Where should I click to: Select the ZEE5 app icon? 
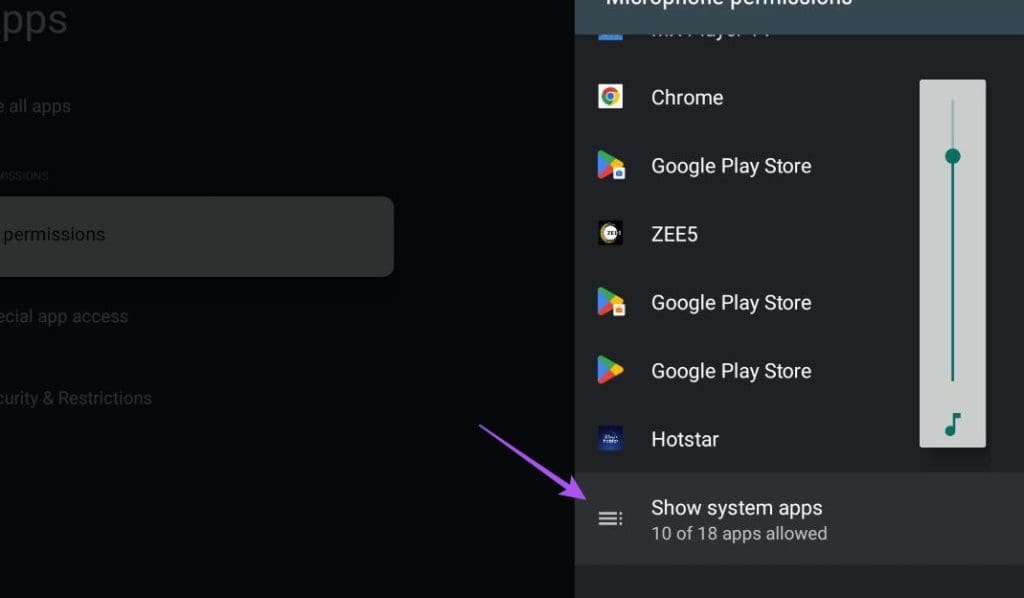[611, 233]
